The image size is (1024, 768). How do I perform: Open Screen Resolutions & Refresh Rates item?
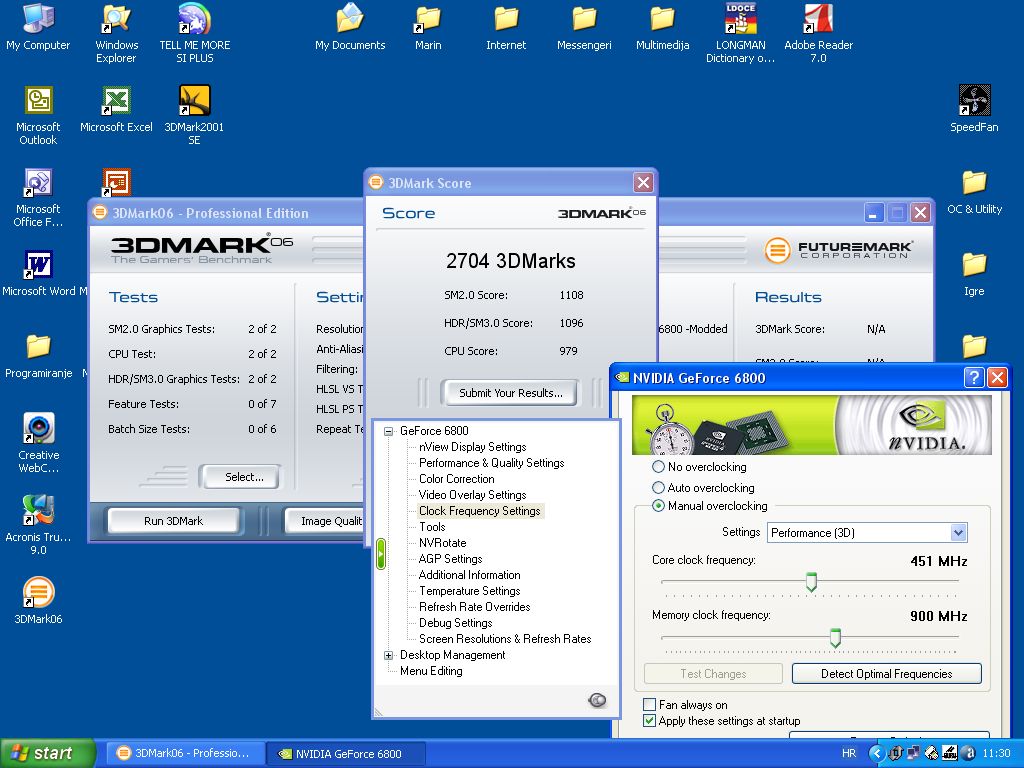click(505, 639)
